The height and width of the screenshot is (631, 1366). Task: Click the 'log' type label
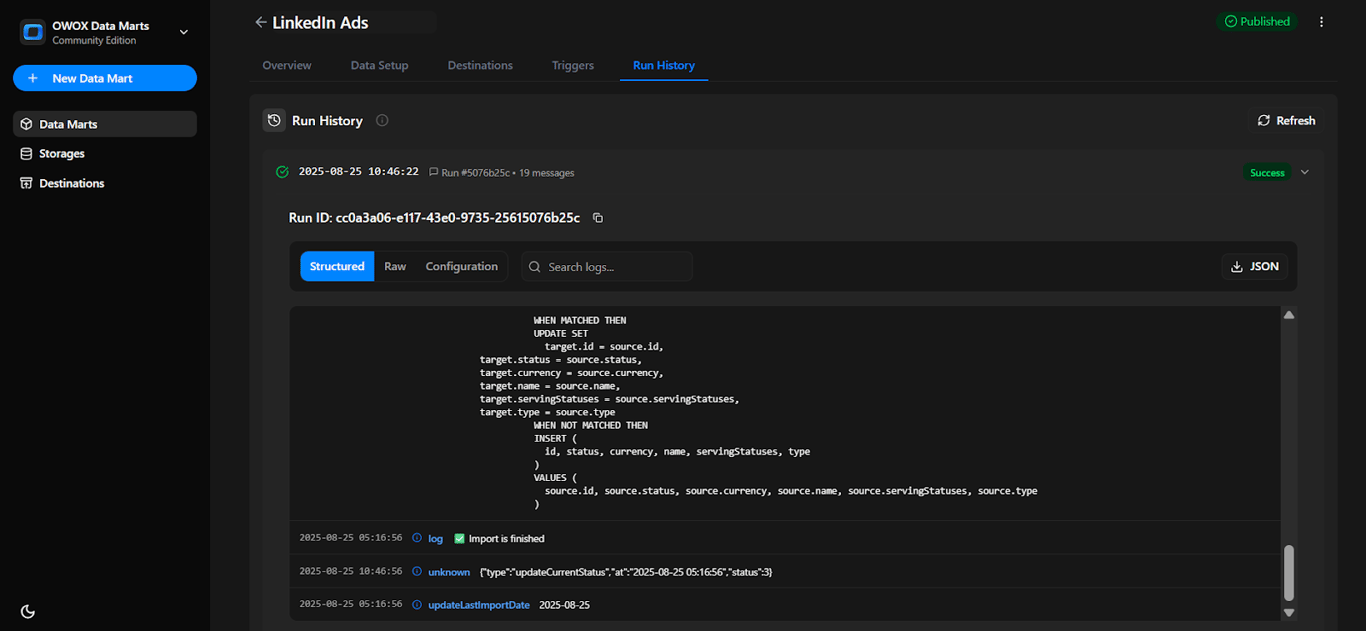click(x=435, y=539)
